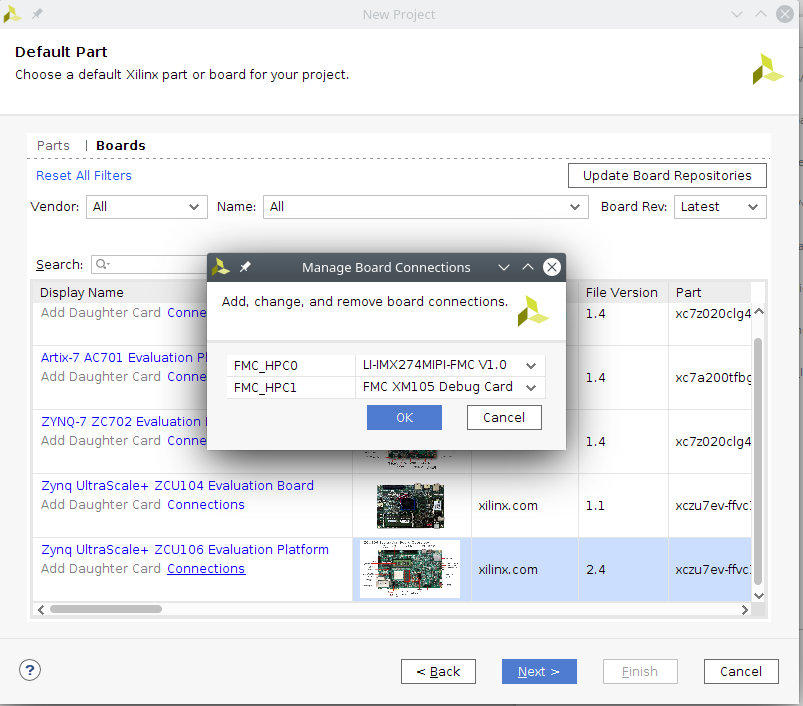803x706 pixels.
Task: Click the pin icon in New Project title bar
Action: coord(37,14)
